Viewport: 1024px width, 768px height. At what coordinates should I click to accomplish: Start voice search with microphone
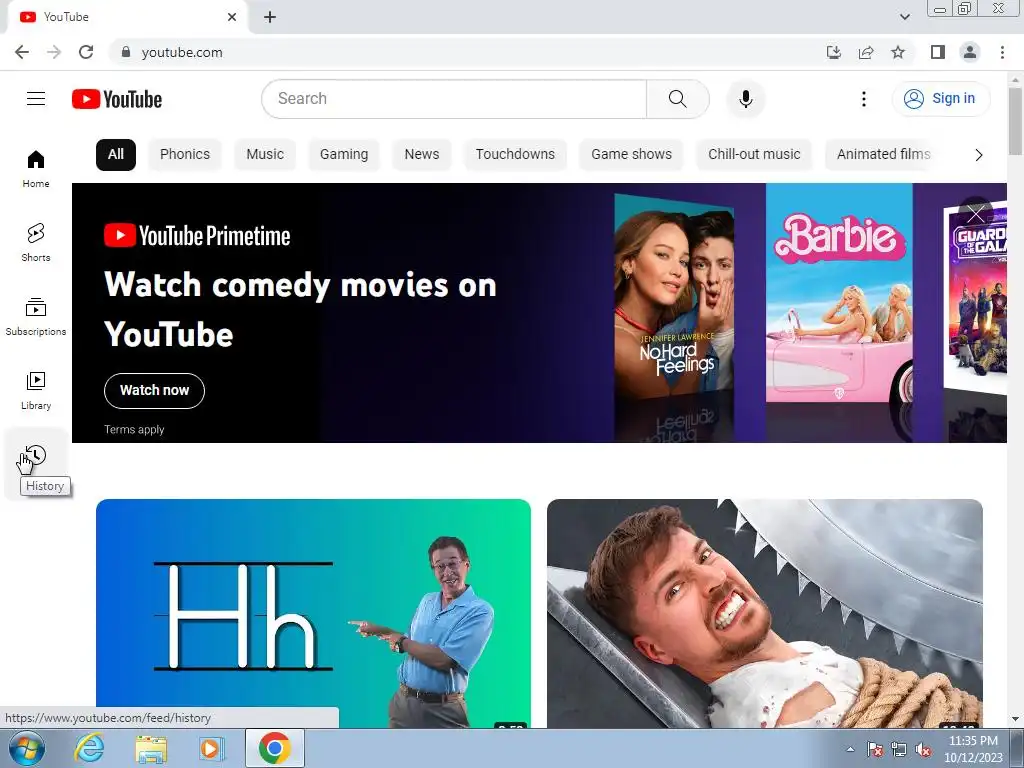[x=745, y=99]
